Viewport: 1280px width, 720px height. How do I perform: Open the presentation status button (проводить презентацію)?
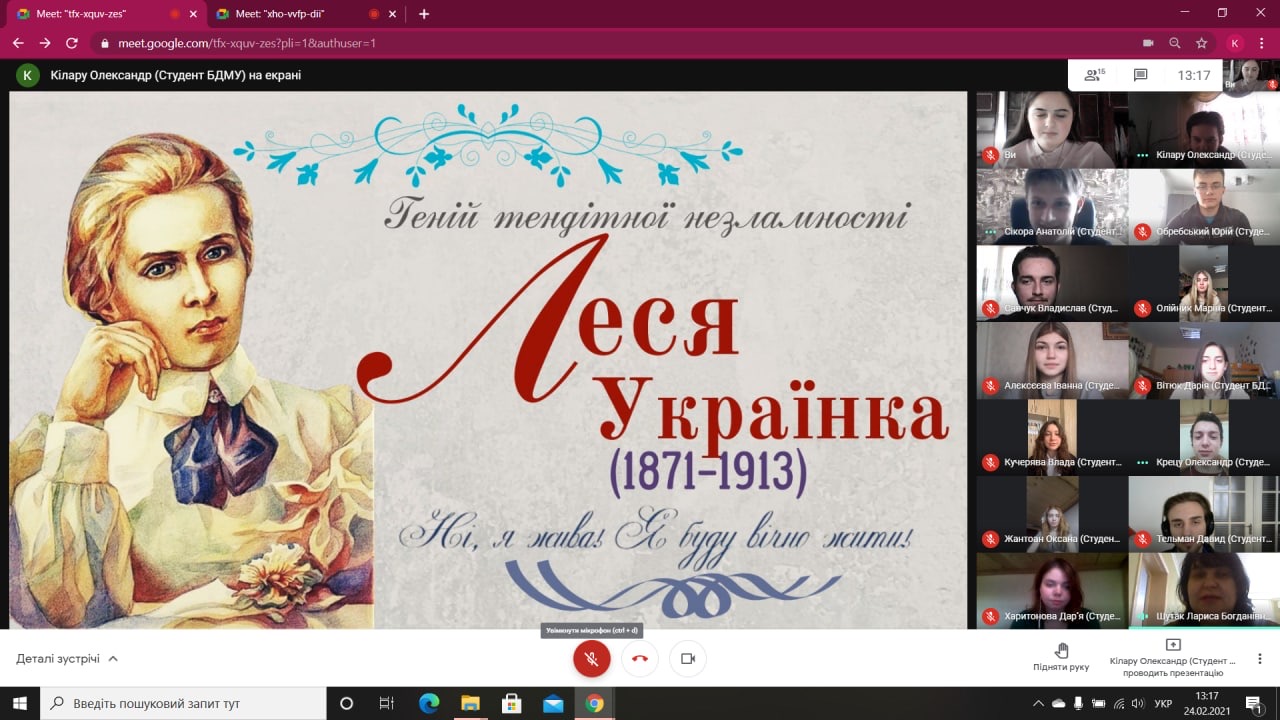(1173, 658)
